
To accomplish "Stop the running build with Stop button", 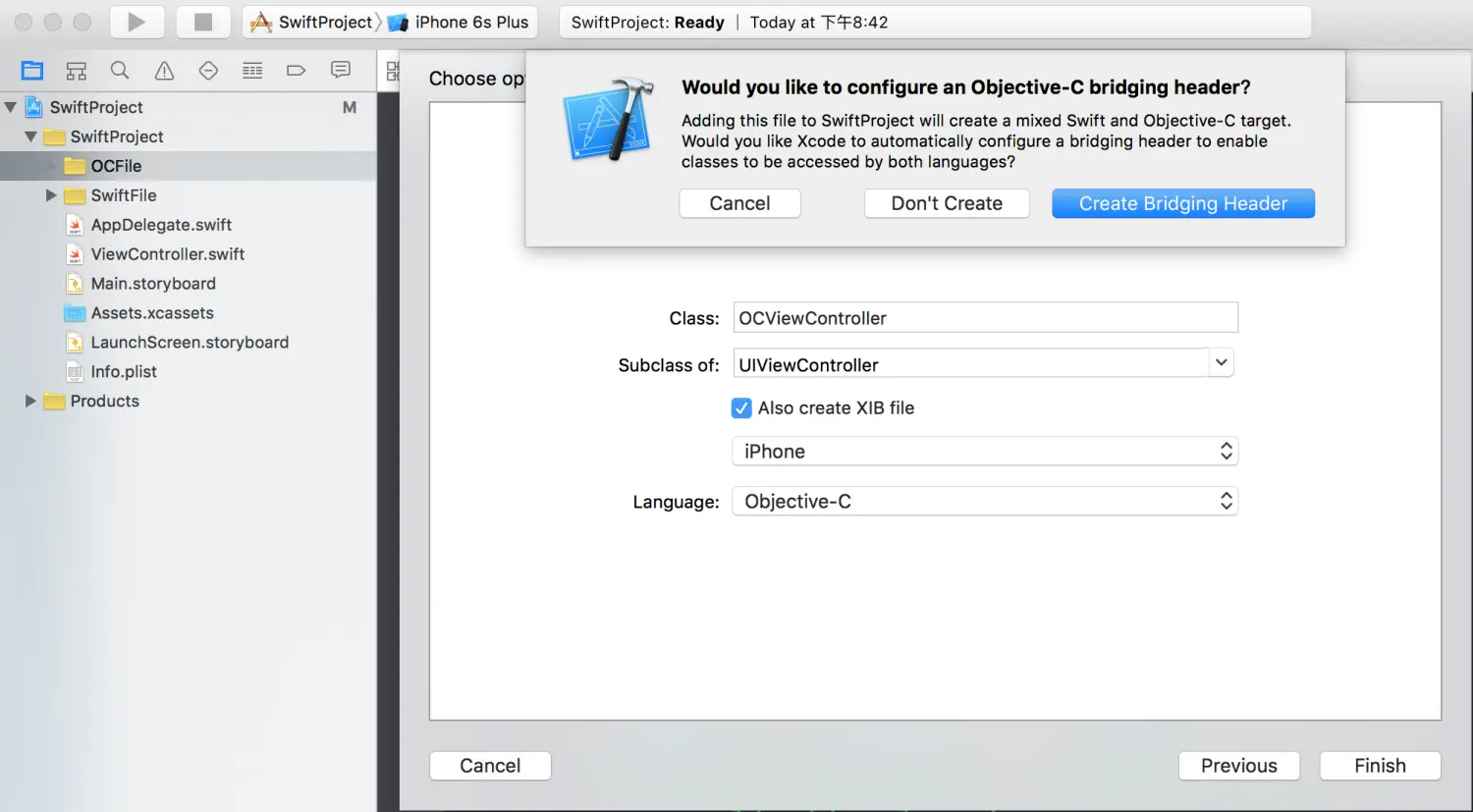I will 203,22.
